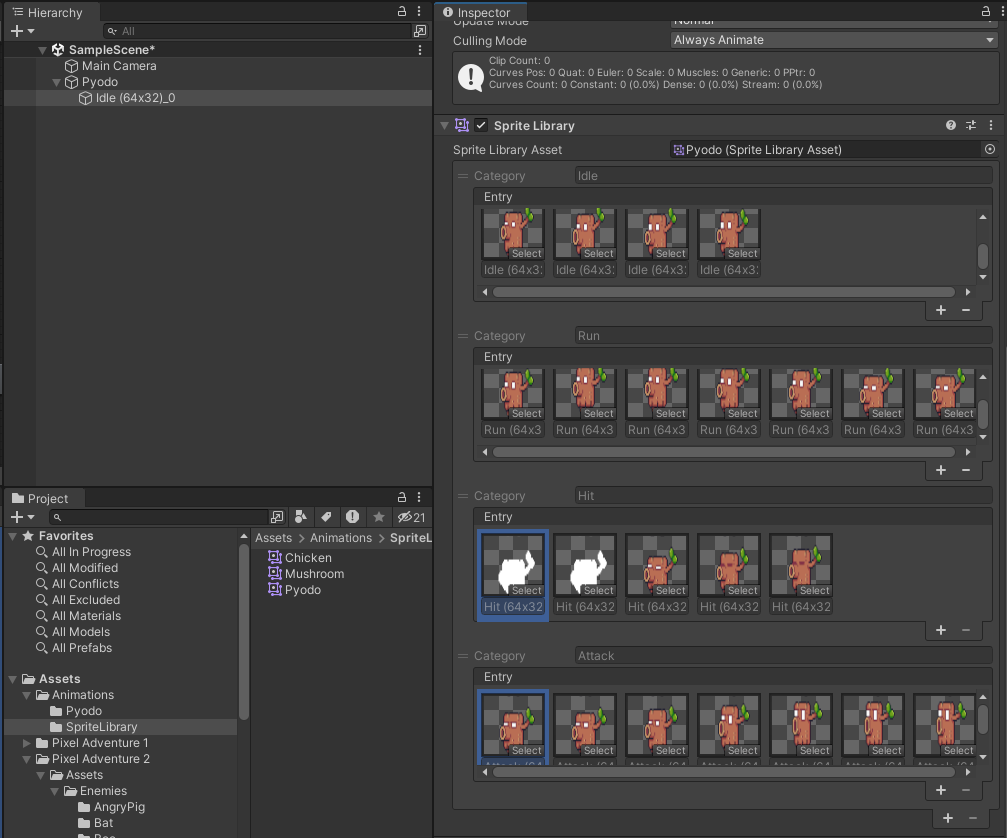Image resolution: width=1007 pixels, height=838 pixels.
Task: Add an entry to the Hit category
Action: pyautogui.click(x=941, y=630)
